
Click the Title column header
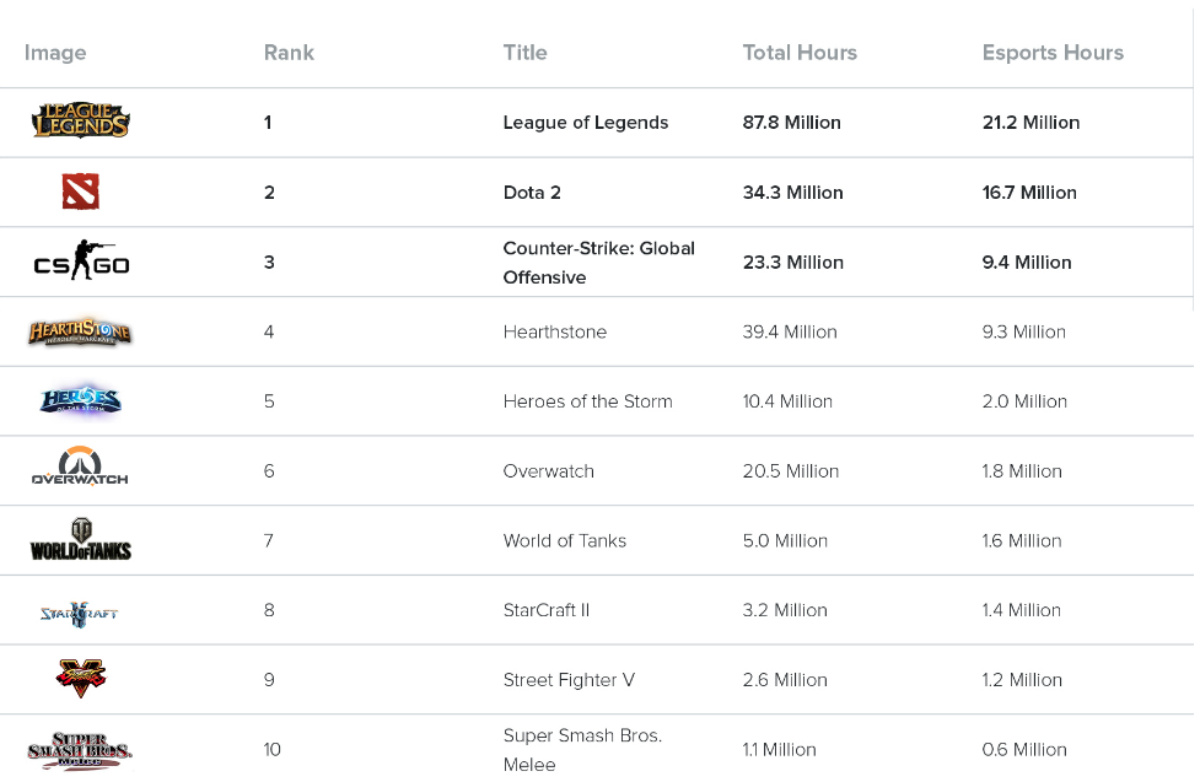click(x=525, y=53)
